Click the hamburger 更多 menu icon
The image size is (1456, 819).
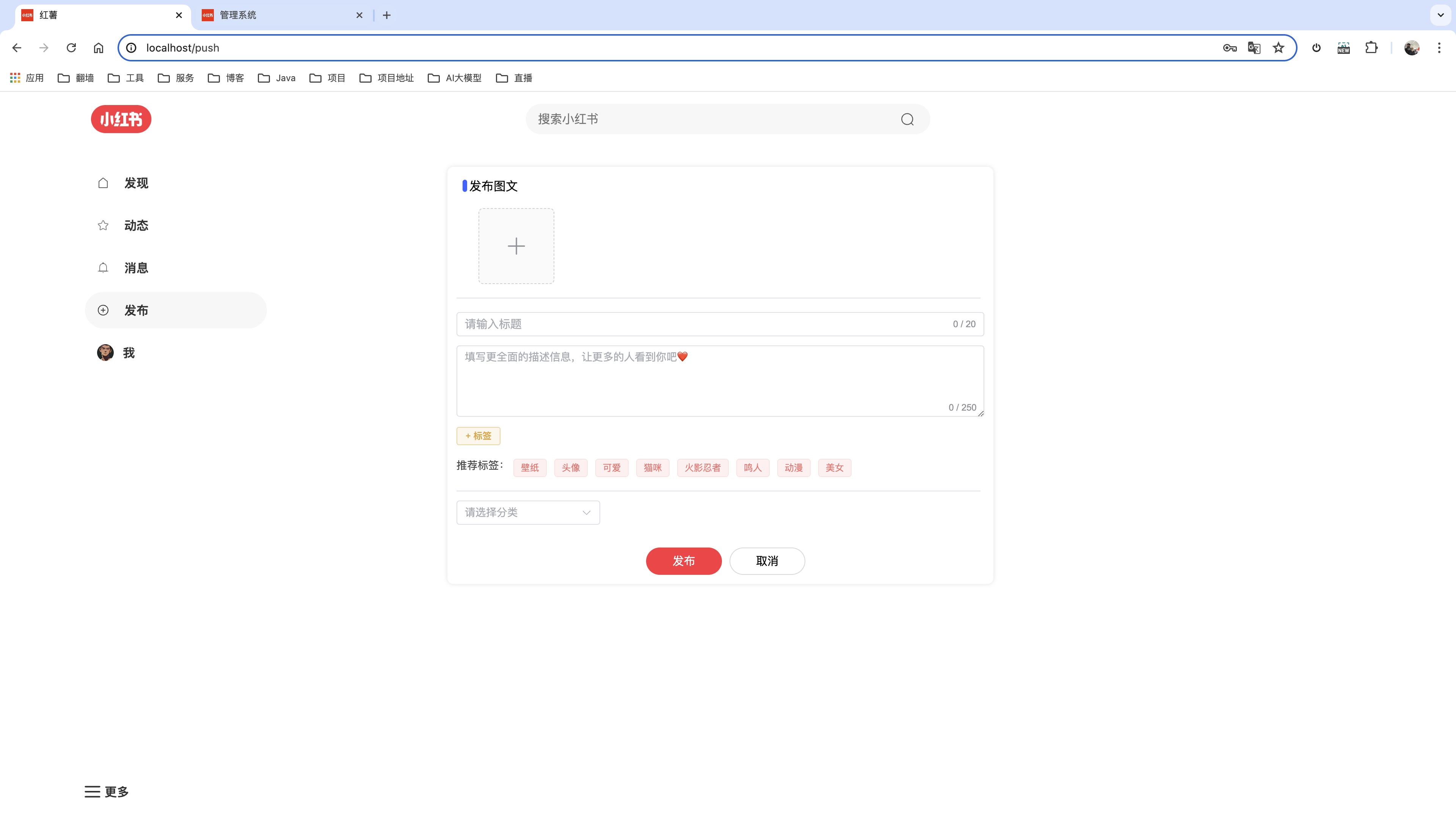(92, 791)
